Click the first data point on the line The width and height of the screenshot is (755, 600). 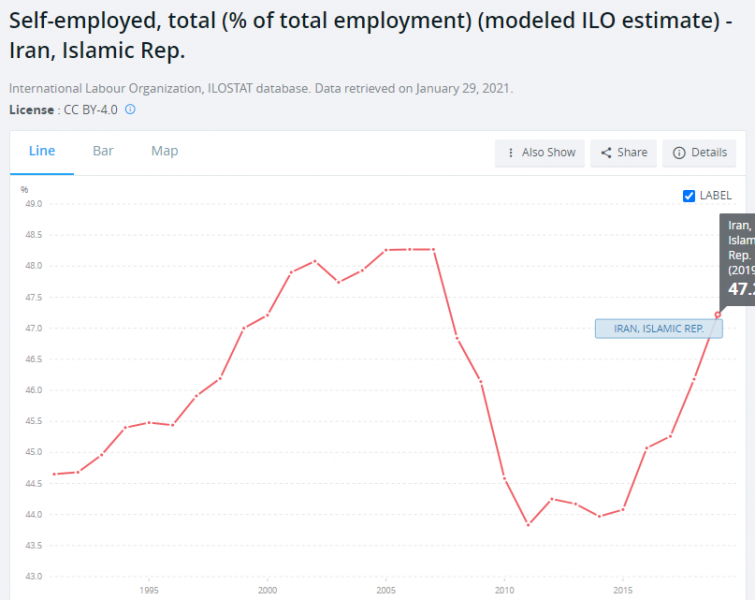coord(54,474)
